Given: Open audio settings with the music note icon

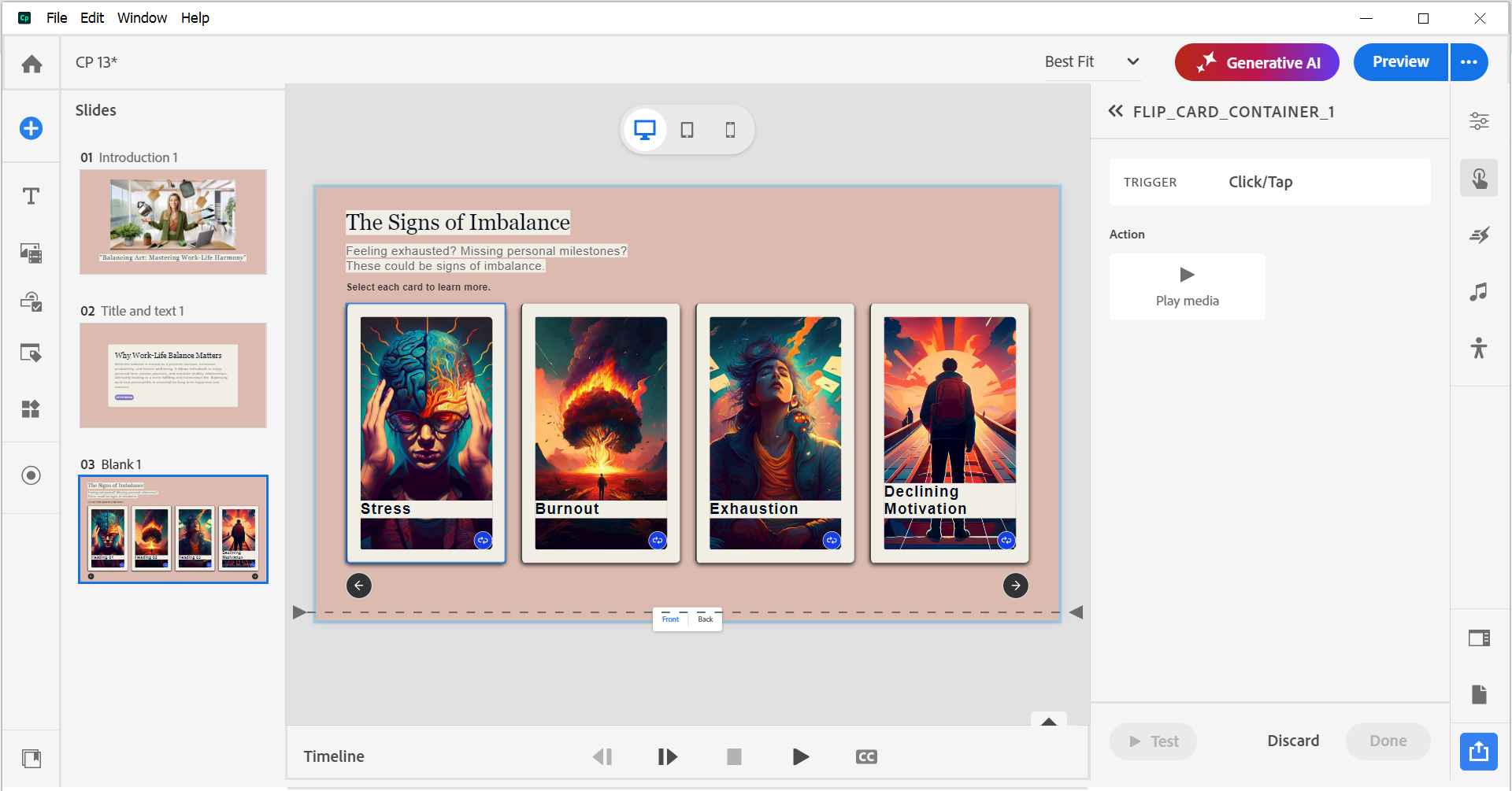Looking at the screenshot, I should (x=1477, y=292).
